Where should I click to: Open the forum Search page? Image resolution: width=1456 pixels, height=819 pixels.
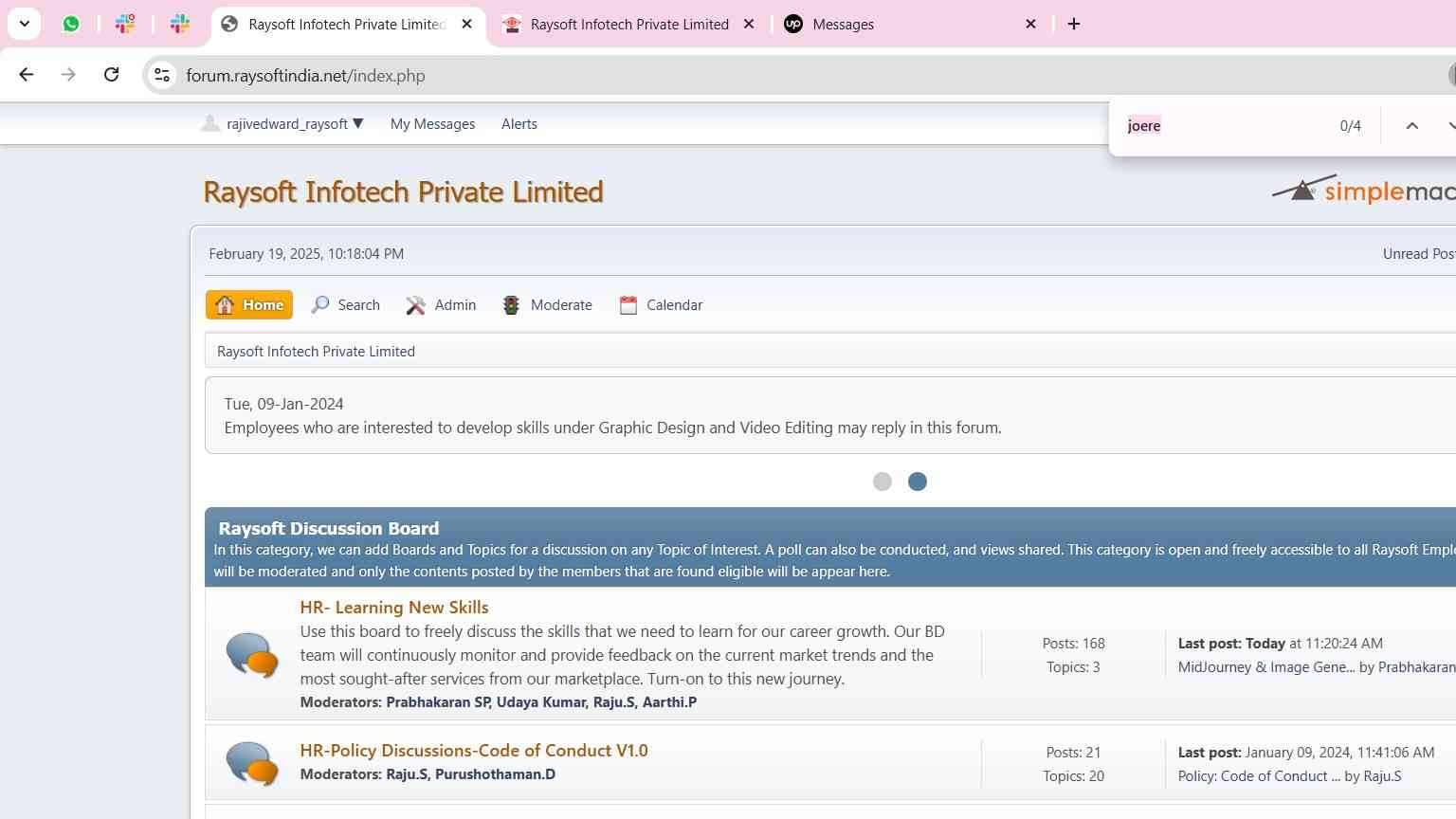(x=346, y=304)
